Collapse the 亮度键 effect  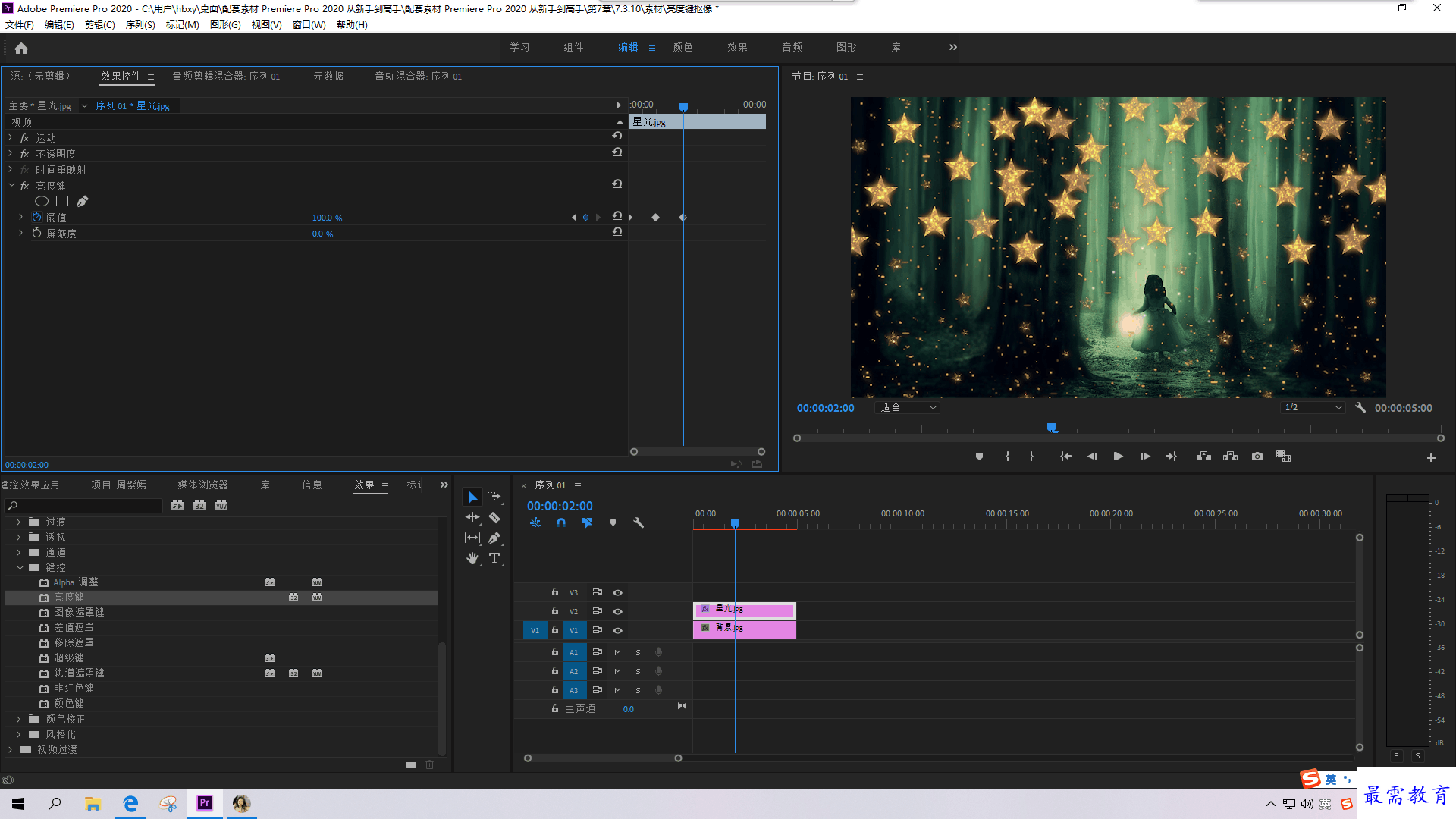[11, 185]
